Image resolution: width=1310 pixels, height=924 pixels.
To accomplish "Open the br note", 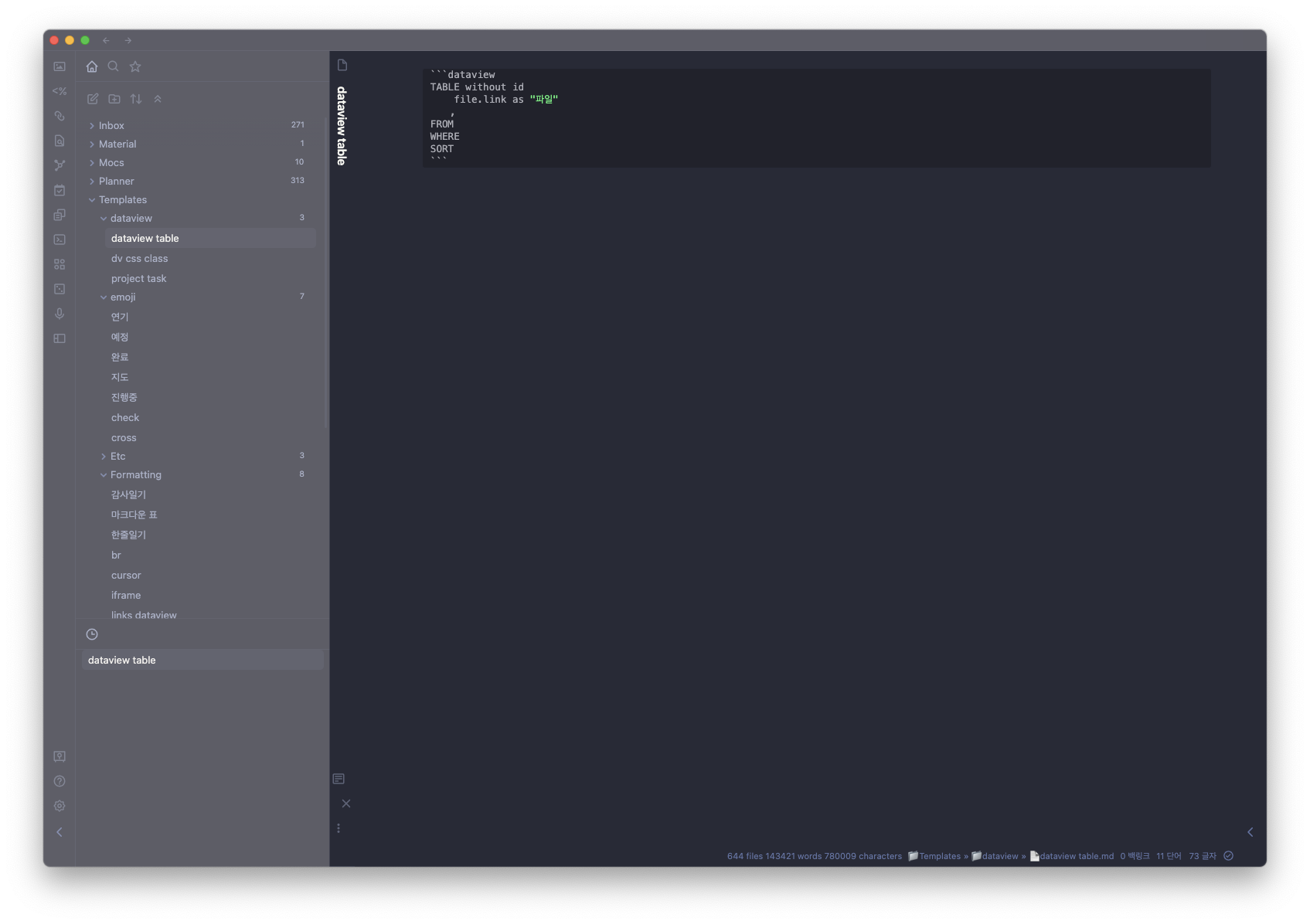I will click(210, 555).
